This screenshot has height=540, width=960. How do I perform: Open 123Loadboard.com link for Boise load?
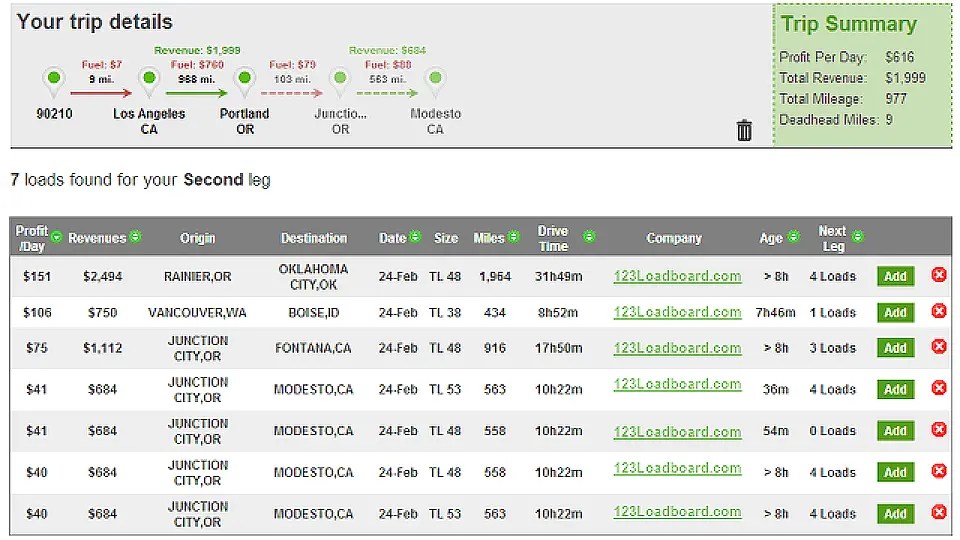click(677, 312)
